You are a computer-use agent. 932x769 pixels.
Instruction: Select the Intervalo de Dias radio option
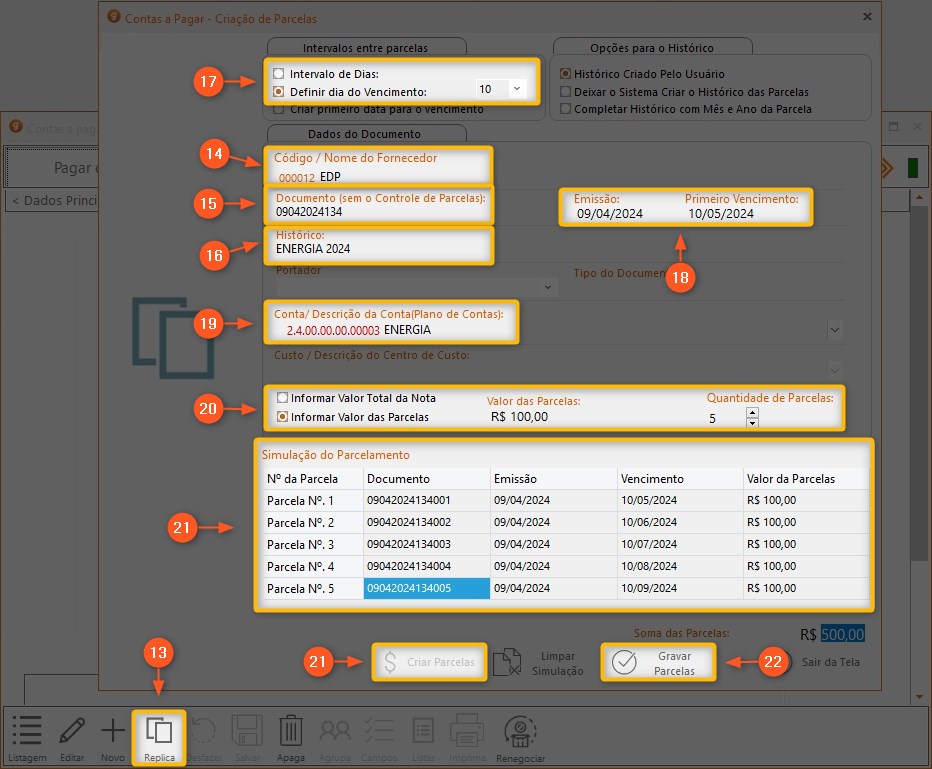pyautogui.click(x=279, y=74)
